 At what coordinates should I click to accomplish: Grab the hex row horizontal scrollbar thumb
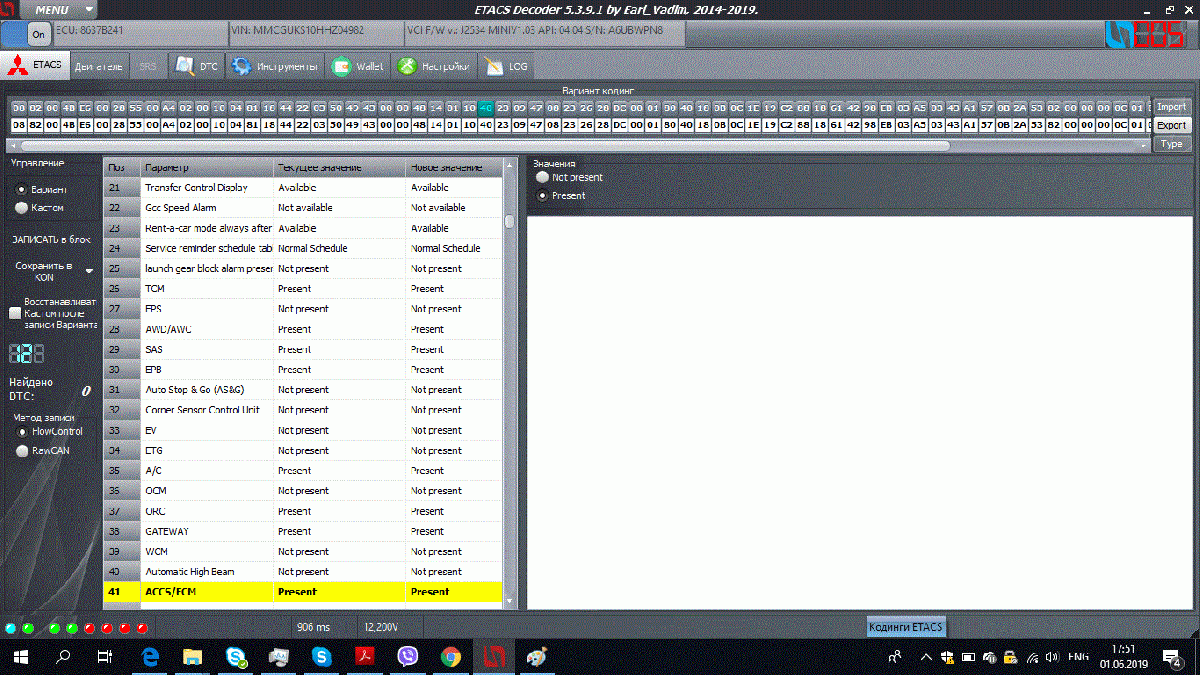[486, 145]
